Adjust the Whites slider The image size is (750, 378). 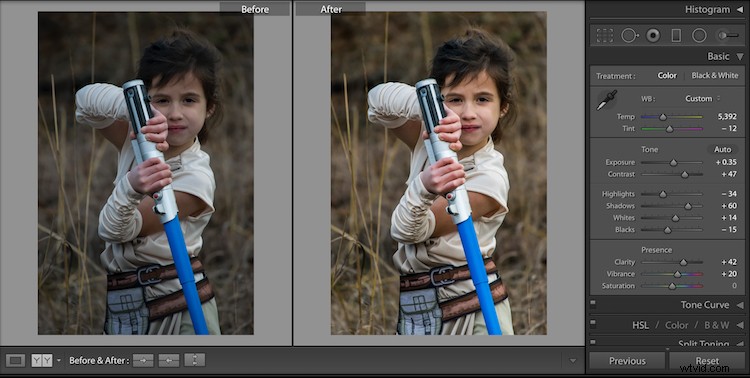point(675,218)
